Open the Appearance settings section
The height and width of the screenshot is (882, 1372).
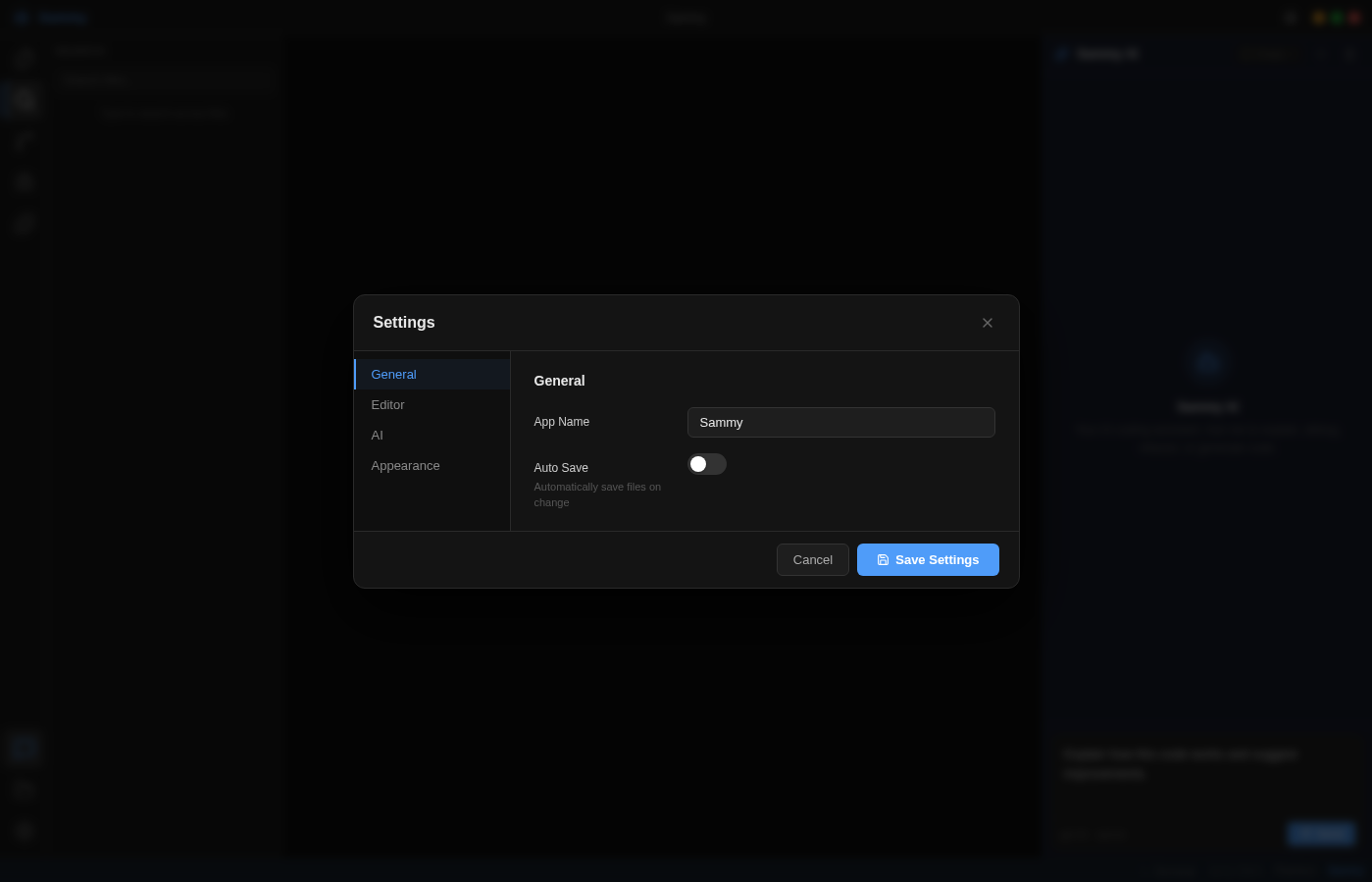[405, 465]
